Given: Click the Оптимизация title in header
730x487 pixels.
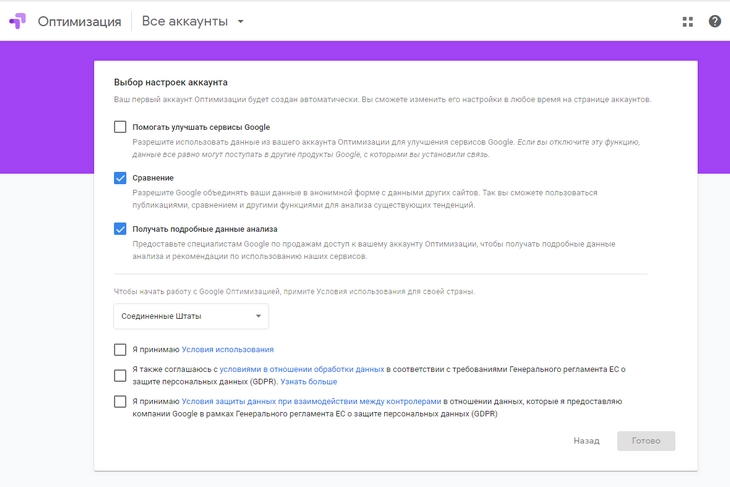Looking at the screenshot, I should pos(79,21).
